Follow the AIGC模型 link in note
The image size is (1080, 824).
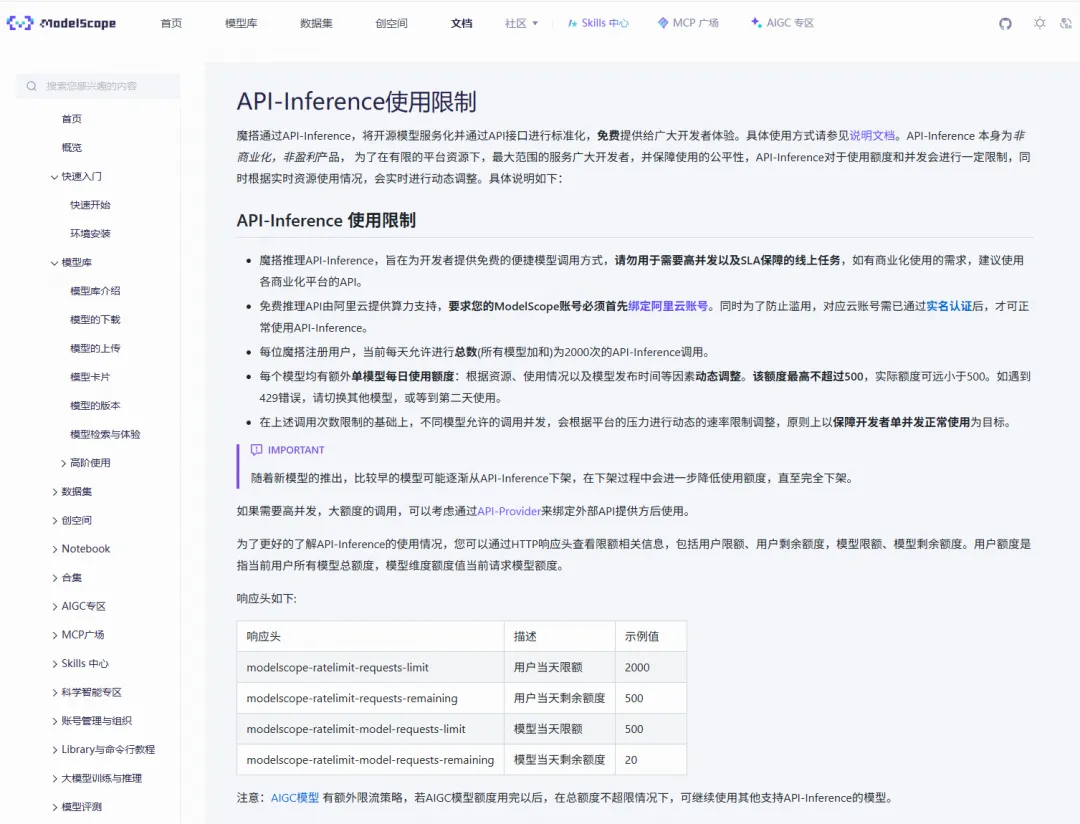(295, 798)
